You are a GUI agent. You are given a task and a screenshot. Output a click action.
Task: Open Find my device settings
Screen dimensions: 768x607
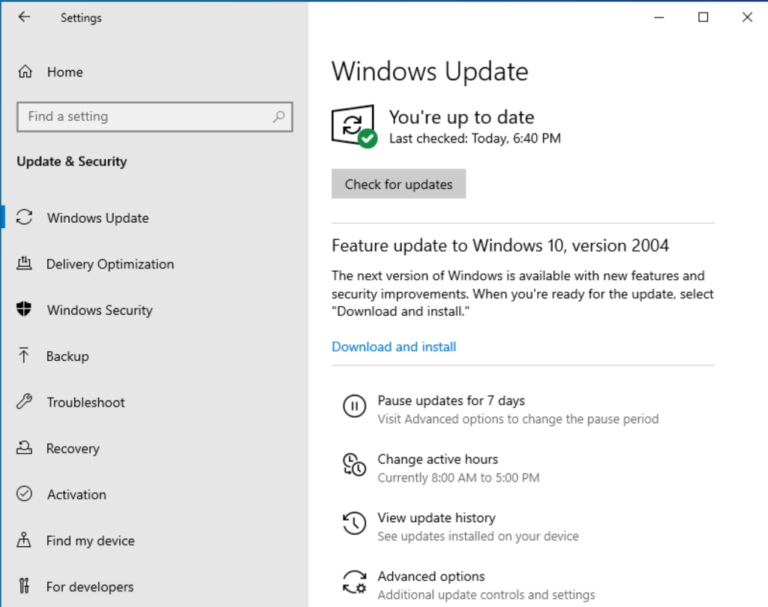pyautogui.click(x=90, y=540)
